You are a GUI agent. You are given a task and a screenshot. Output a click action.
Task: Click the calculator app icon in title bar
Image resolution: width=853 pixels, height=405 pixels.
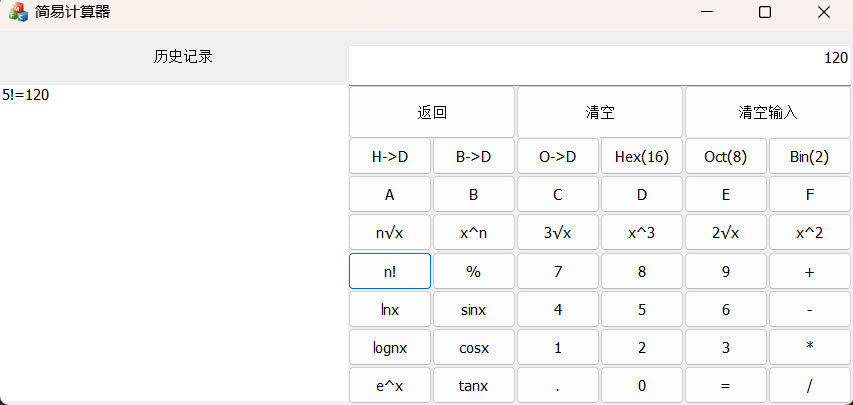[x=18, y=12]
